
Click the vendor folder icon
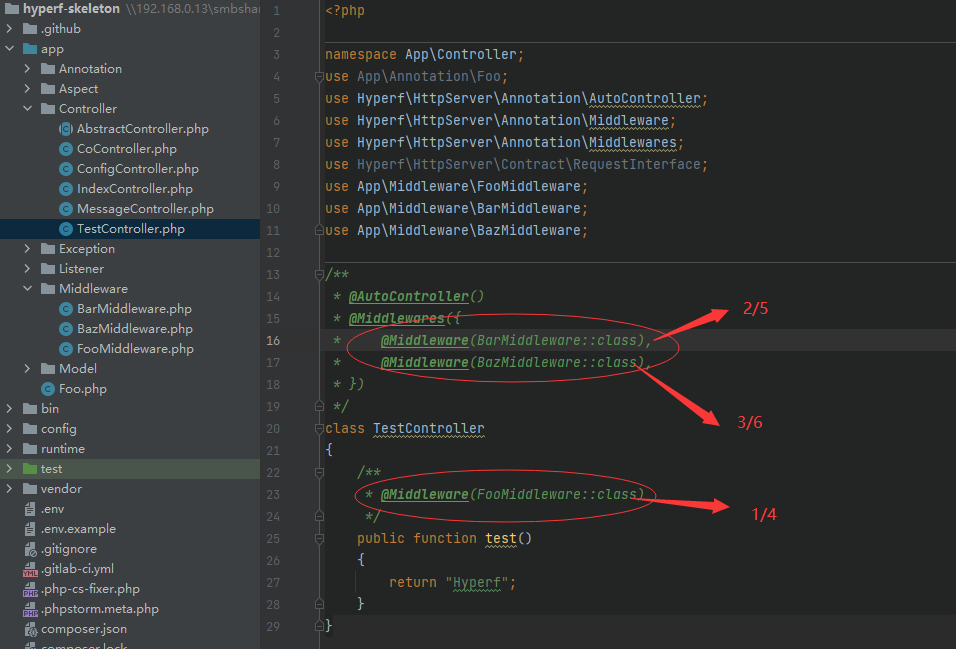click(30, 489)
